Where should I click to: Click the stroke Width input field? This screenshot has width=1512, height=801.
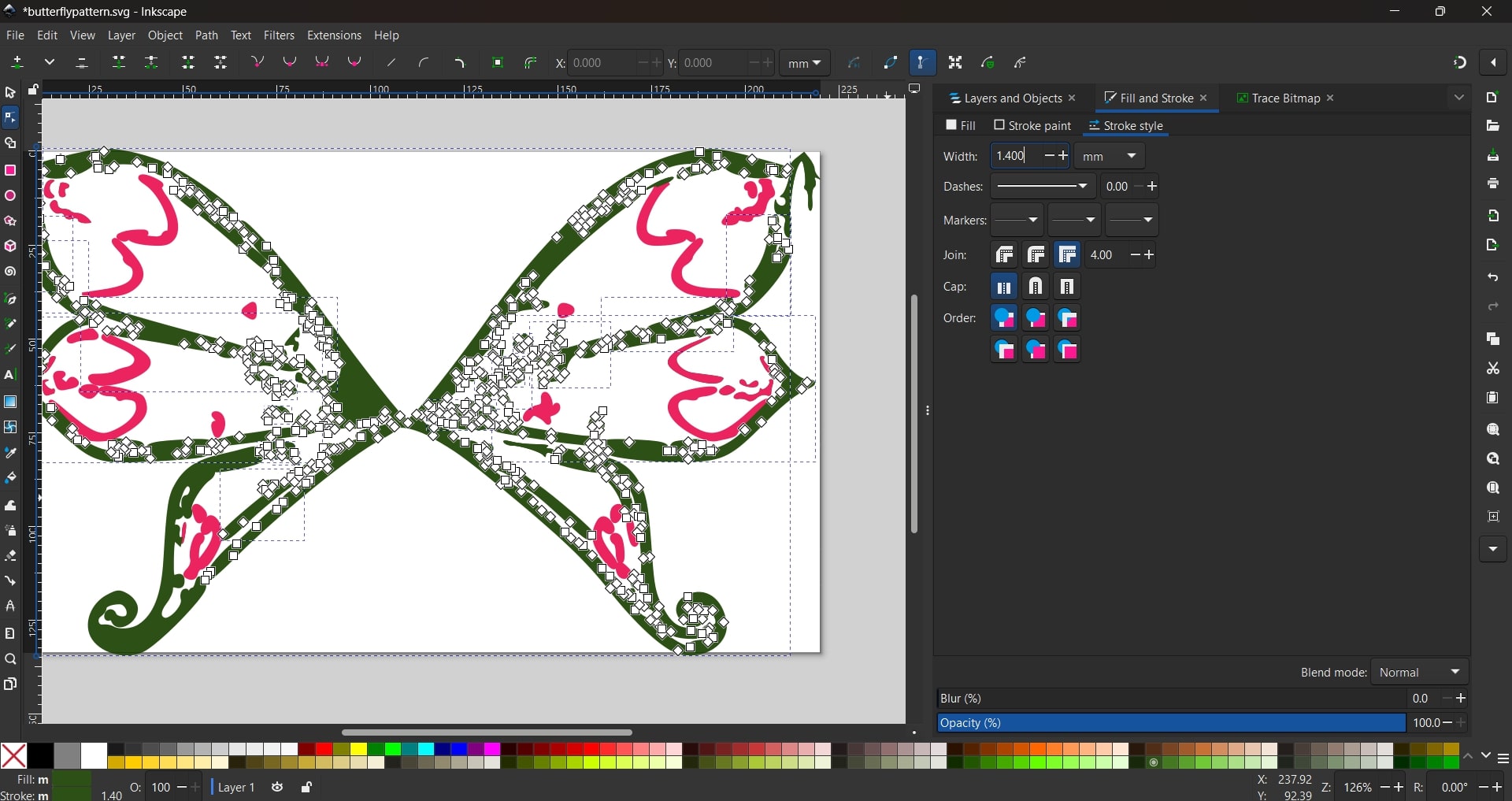click(x=1017, y=157)
